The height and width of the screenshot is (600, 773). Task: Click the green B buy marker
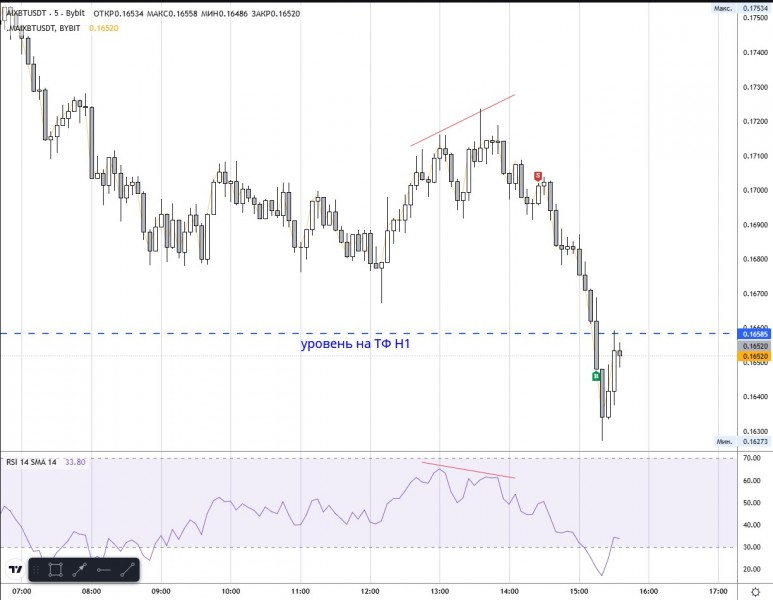click(x=596, y=376)
